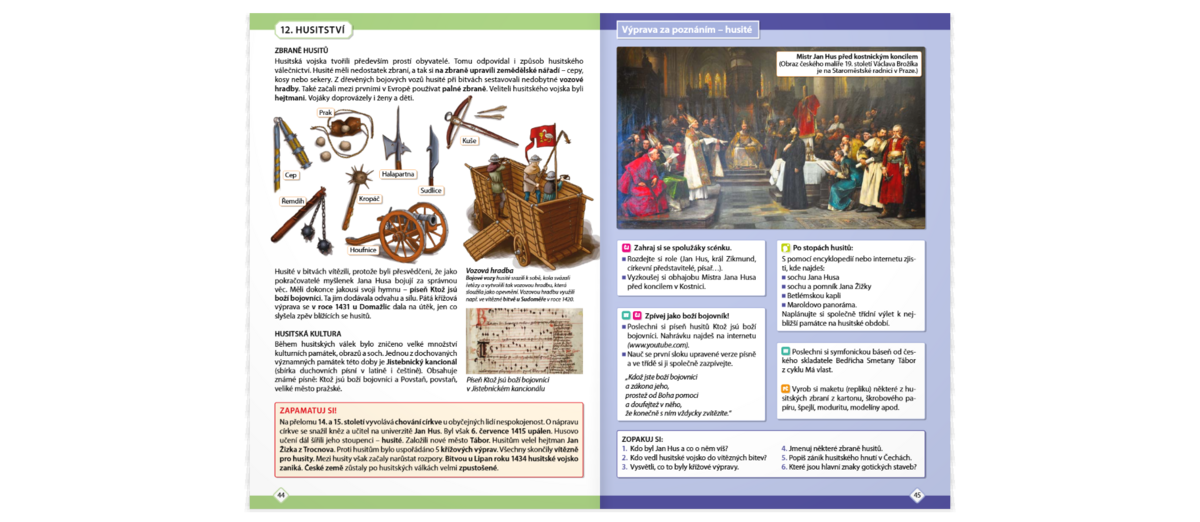Click the painting of Jan Hus at the council
The width and height of the screenshot is (1200, 522).
771,138
